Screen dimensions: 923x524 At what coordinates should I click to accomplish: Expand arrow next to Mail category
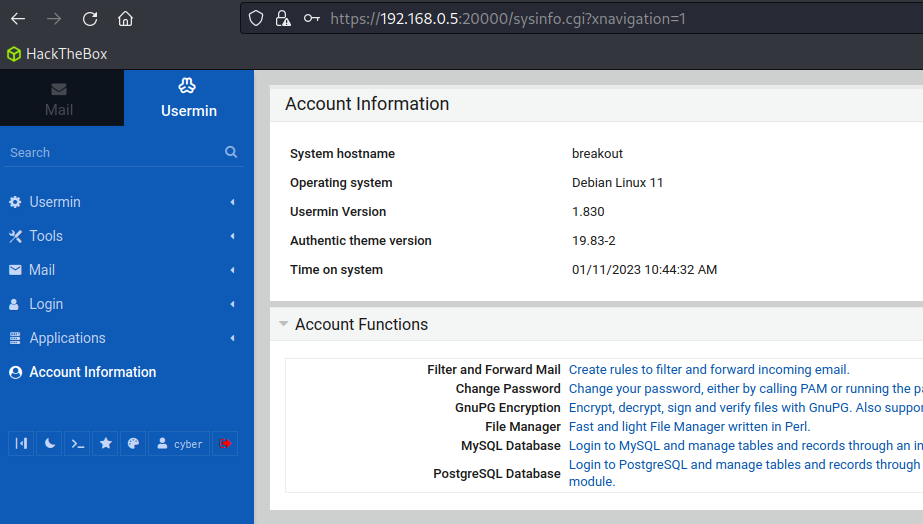point(233,270)
